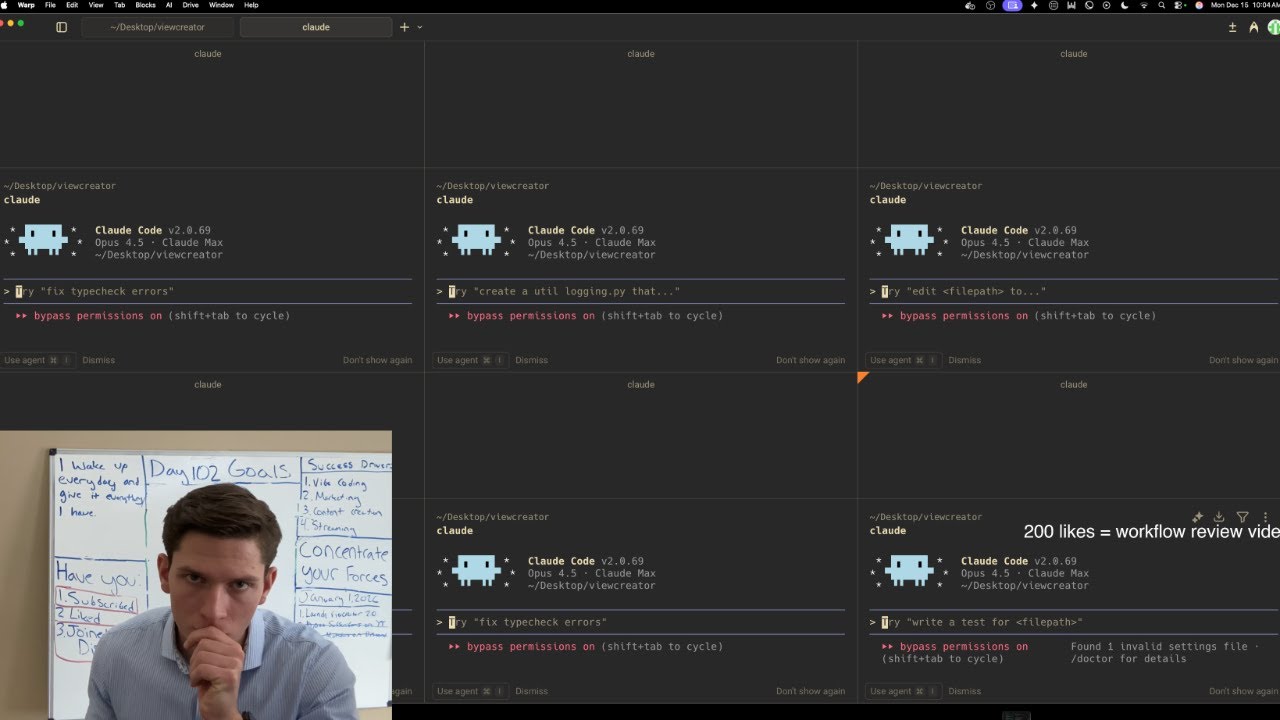Focus the prompt showing "fix typecheck errors" in the top-left pane
The width and height of the screenshot is (1280, 720).
tap(207, 291)
